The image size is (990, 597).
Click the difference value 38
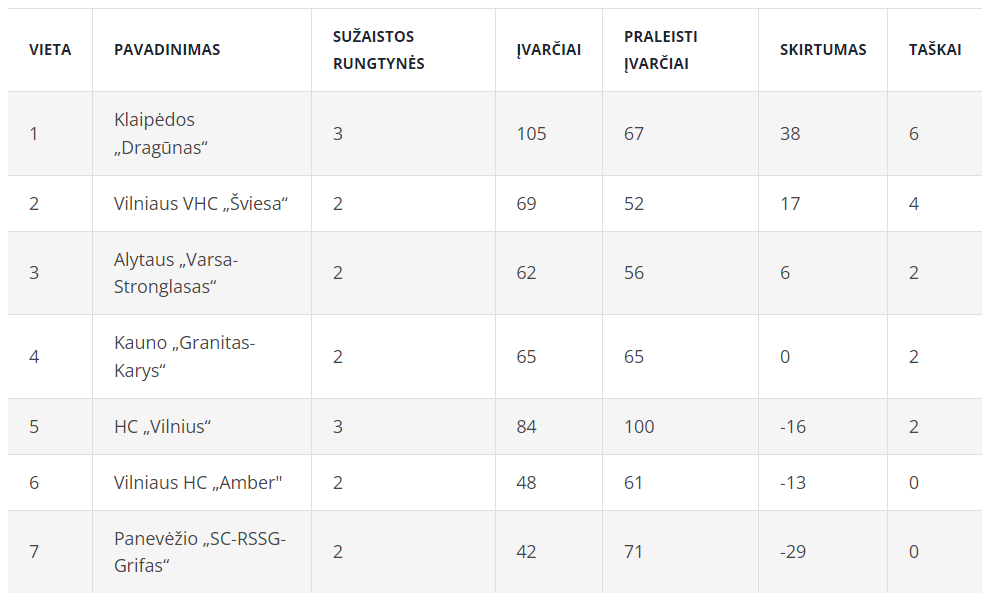[x=790, y=134]
